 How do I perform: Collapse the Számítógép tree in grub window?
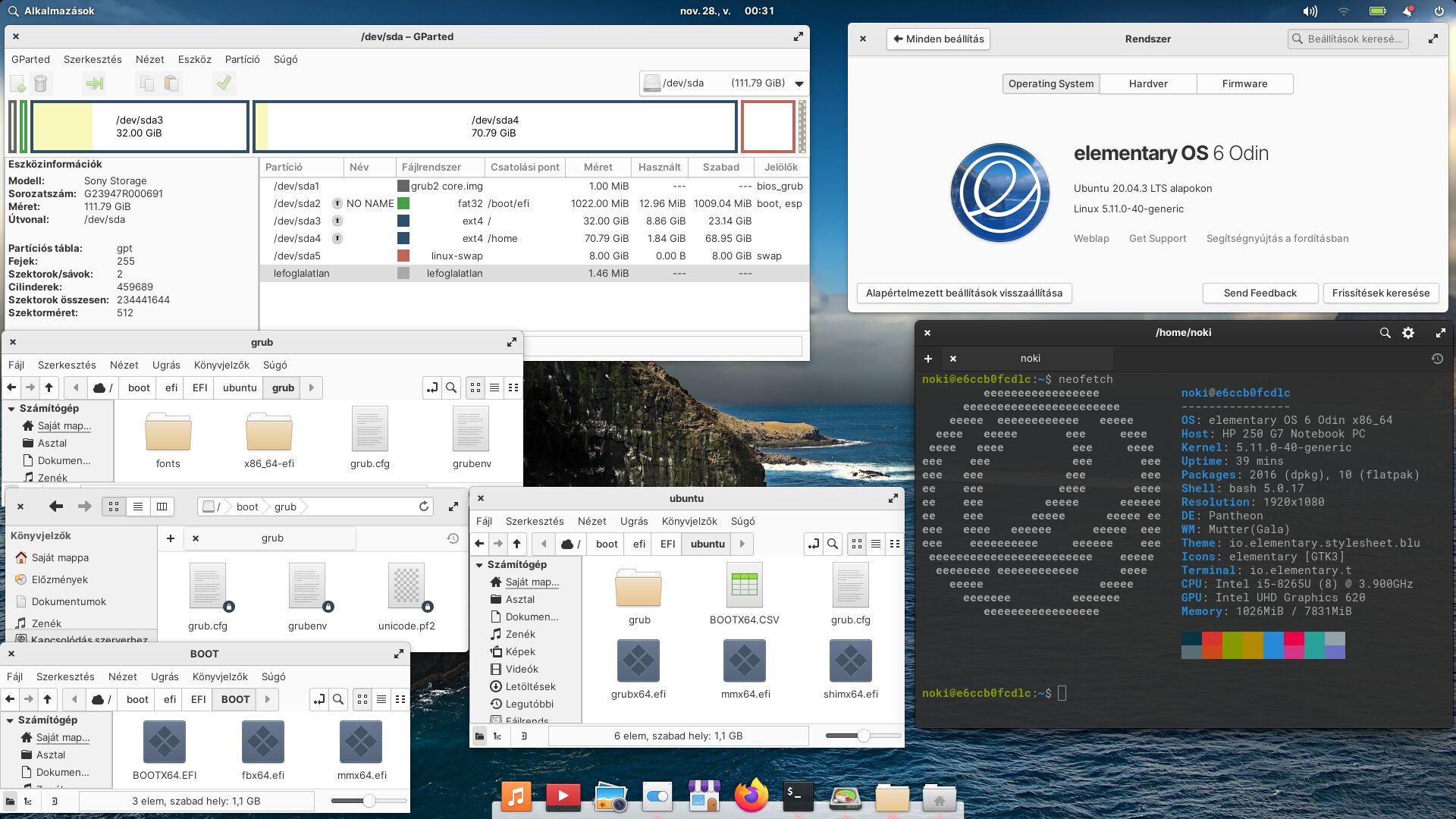[x=11, y=408]
